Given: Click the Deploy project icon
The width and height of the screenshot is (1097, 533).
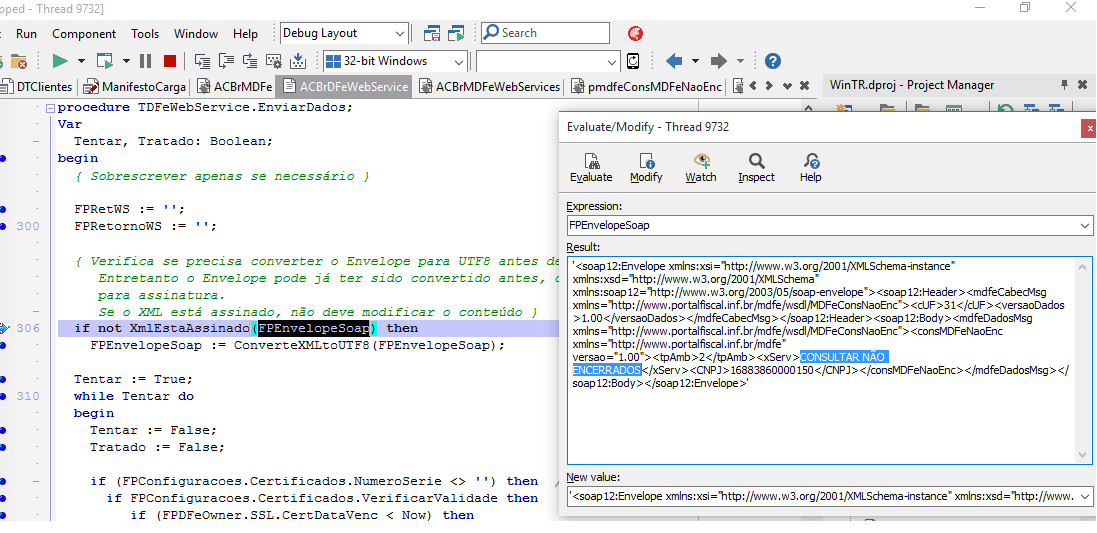Looking at the screenshot, I should [297, 61].
